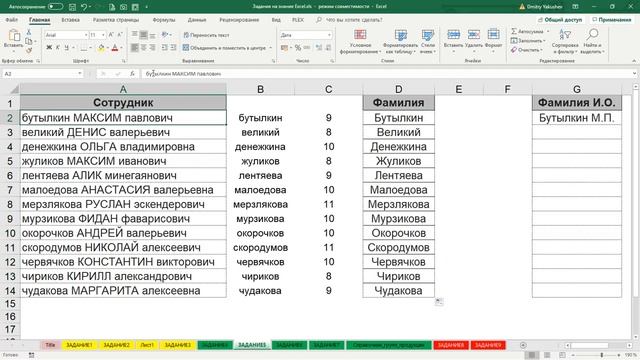Add a new sheet with plus button
The image size is (640, 360).
pos(523,345)
